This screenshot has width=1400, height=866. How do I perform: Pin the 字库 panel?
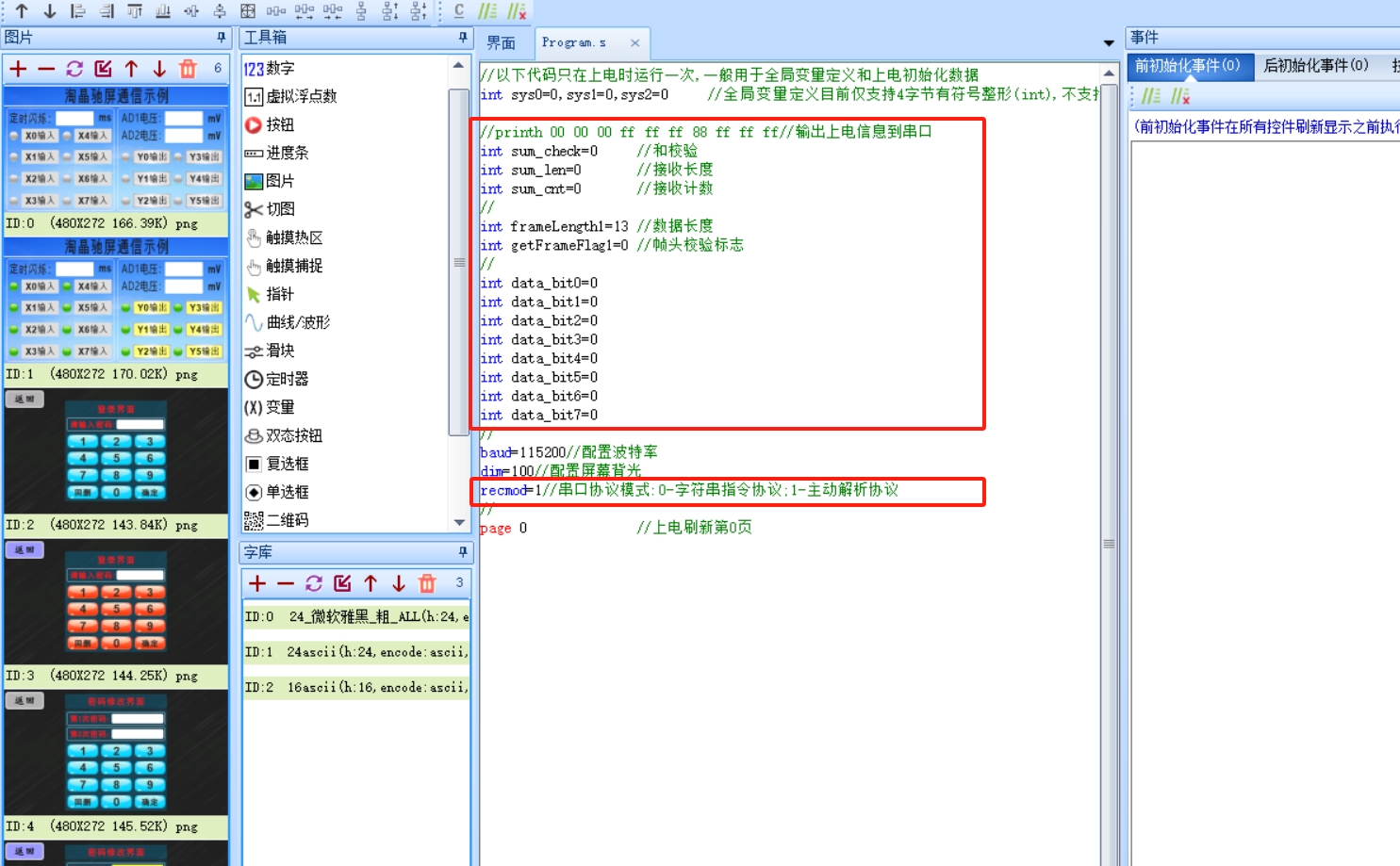[463, 552]
